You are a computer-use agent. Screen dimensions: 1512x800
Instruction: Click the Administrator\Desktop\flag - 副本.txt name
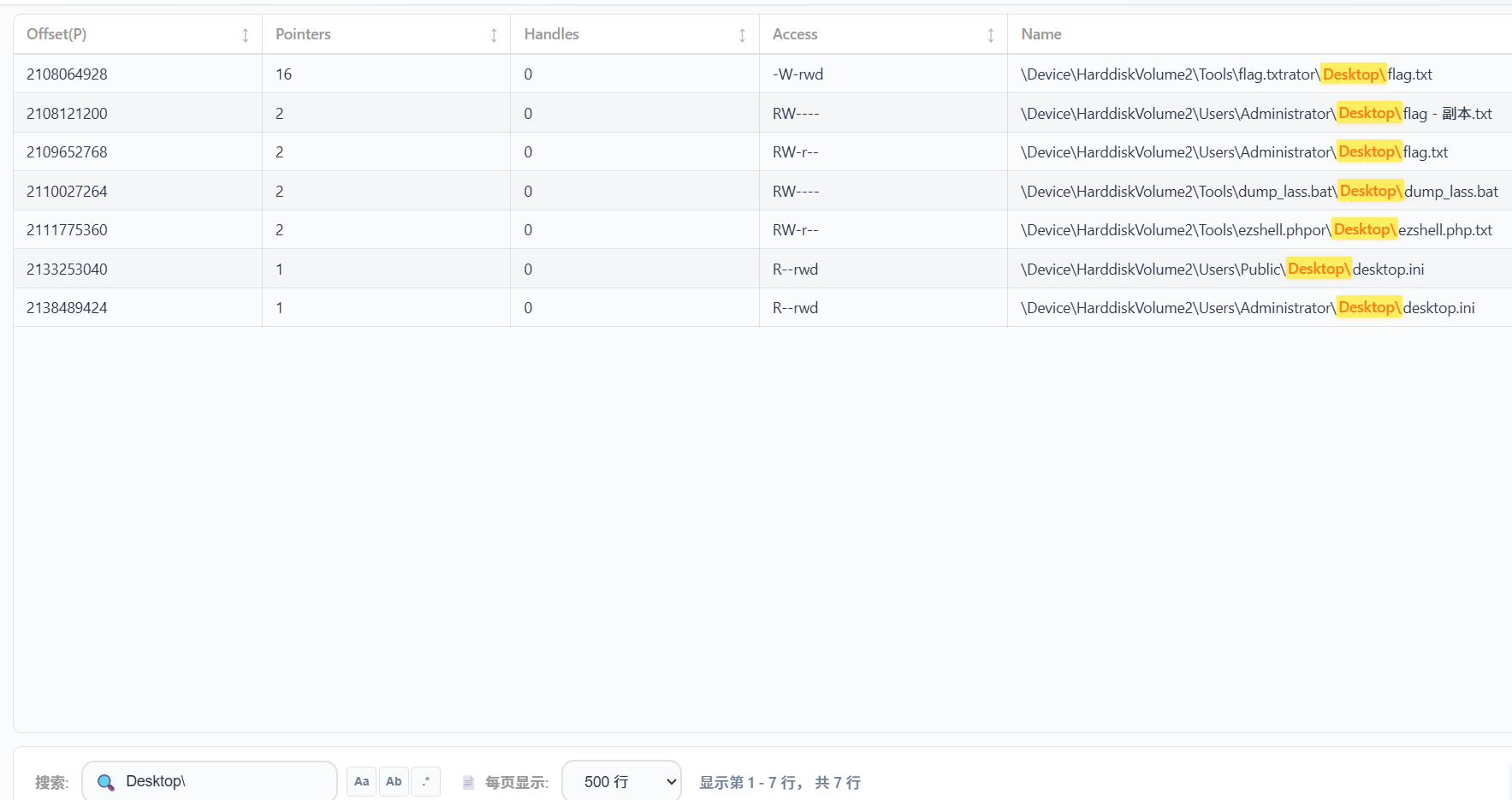[1256, 114]
